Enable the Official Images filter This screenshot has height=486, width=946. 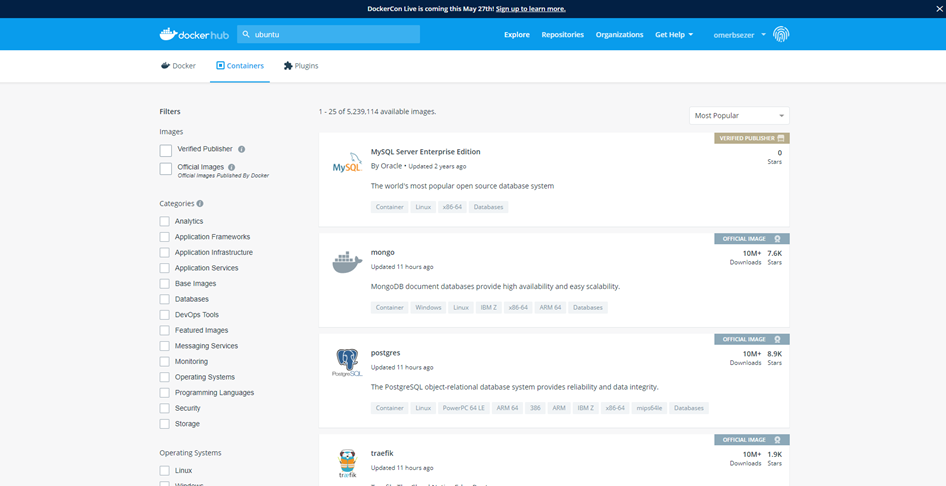coord(166,169)
